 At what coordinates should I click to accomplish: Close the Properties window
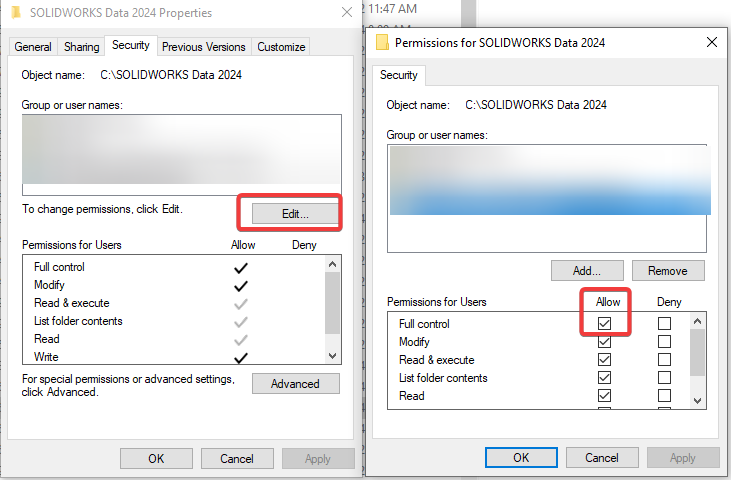(x=347, y=13)
